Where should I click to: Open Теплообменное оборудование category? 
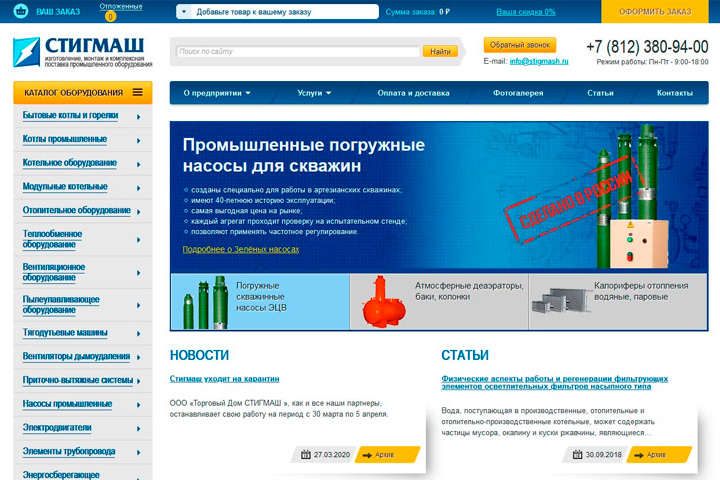[x=52, y=239]
